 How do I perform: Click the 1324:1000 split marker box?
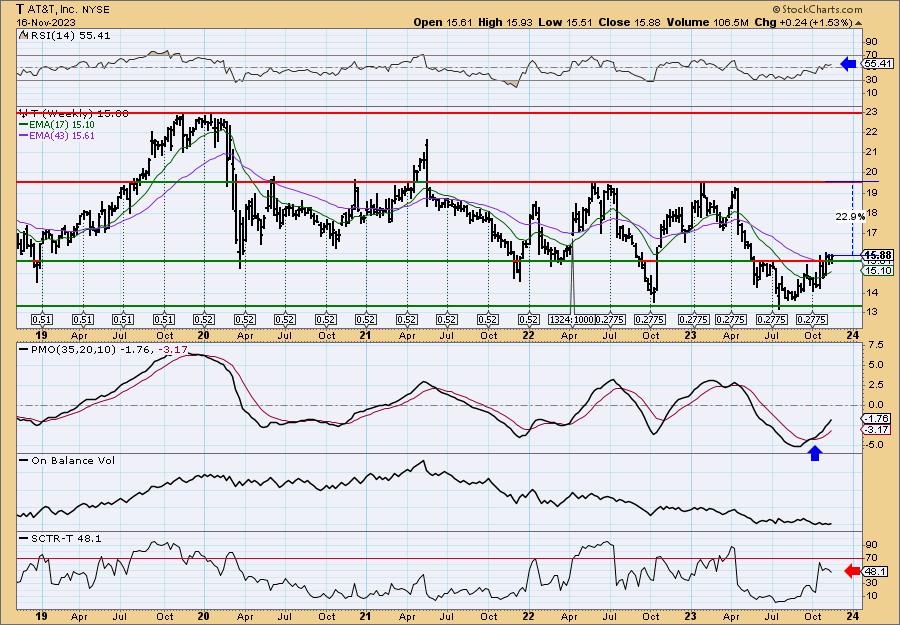click(572, 319)
